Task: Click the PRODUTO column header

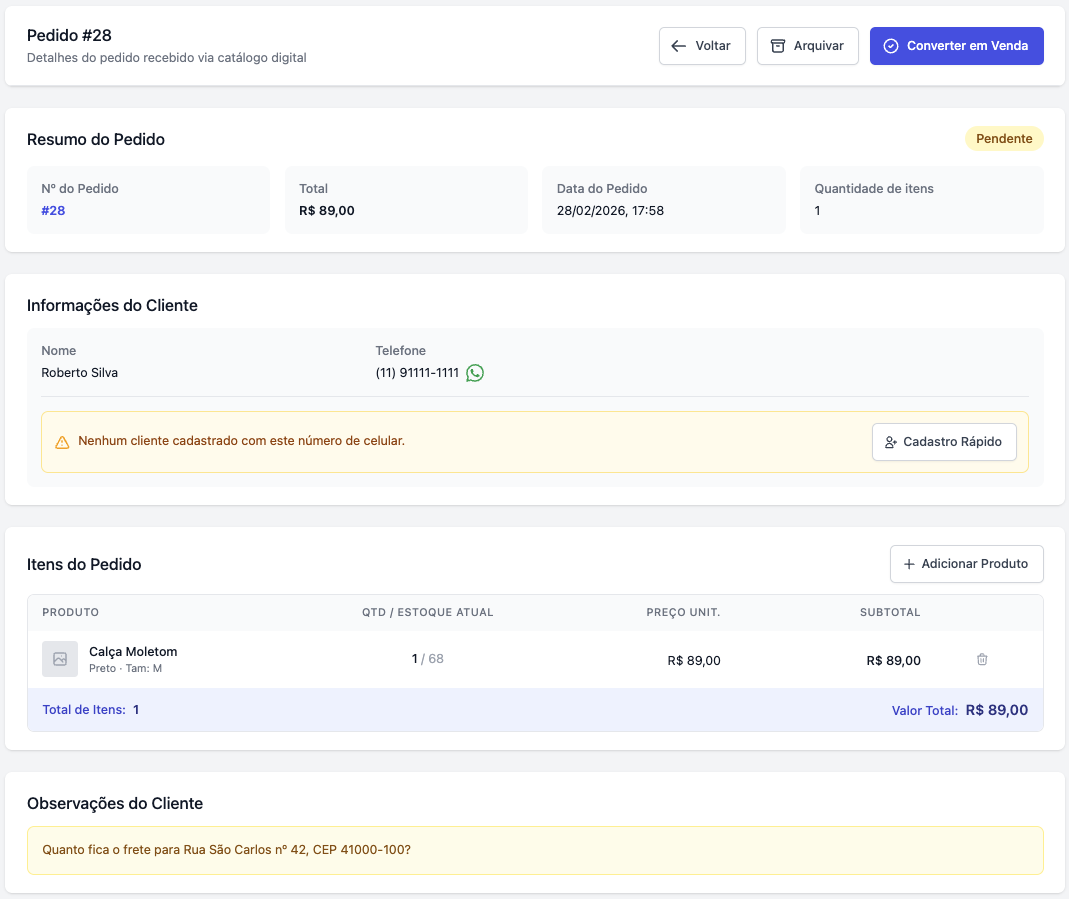Action: (x=71, y=612)
